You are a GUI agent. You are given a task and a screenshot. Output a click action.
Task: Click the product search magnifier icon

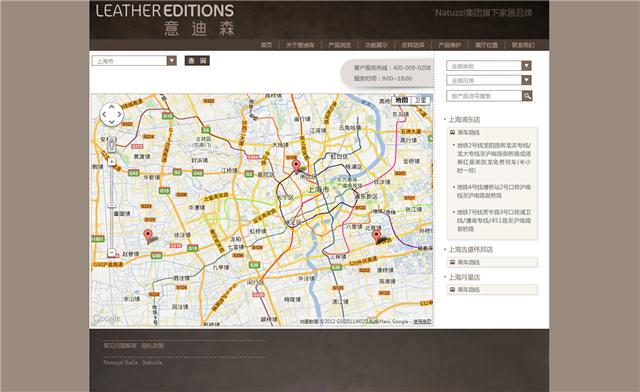coord(527,96)
